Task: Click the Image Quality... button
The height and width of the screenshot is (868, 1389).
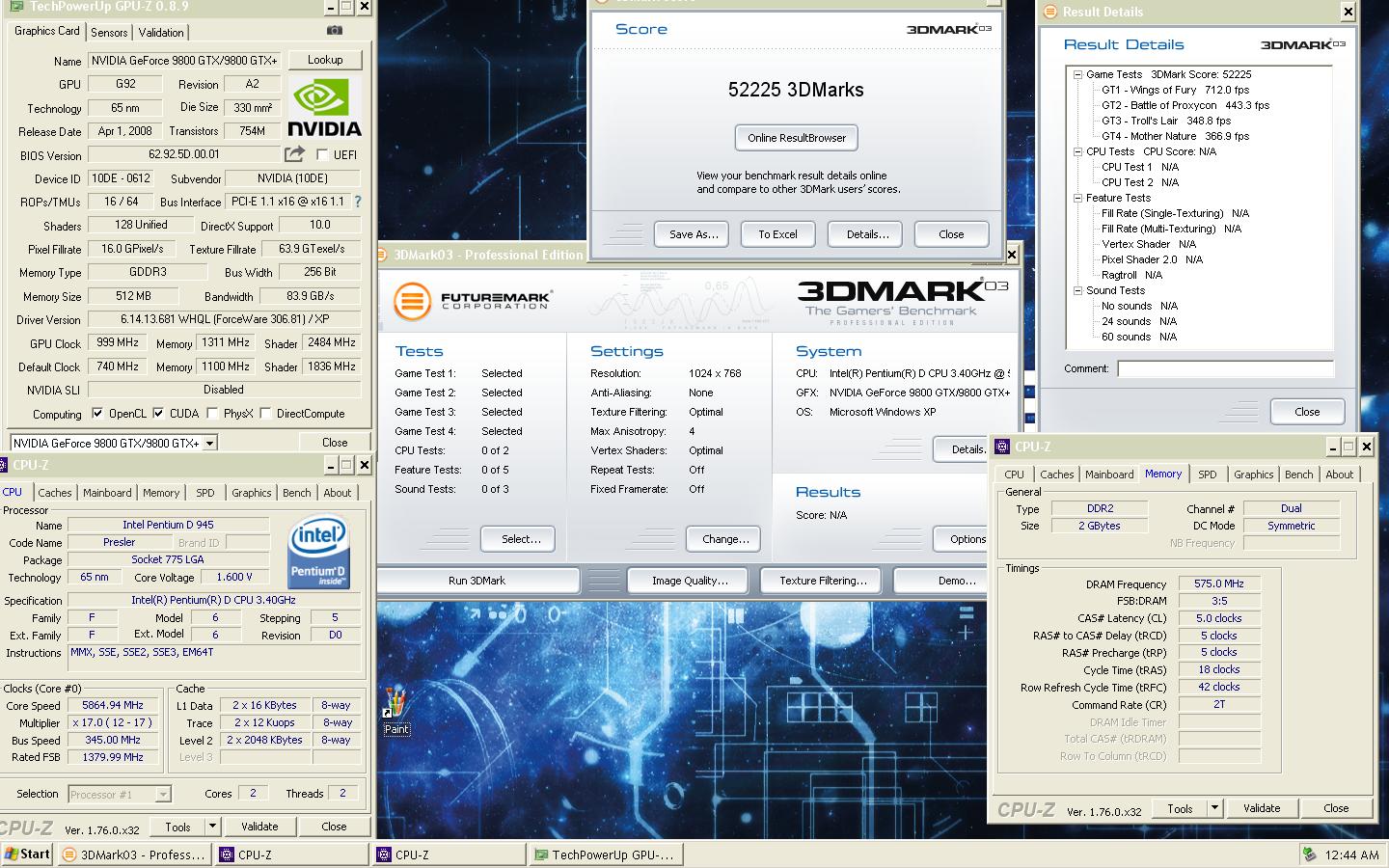Action: pos(690,581)
